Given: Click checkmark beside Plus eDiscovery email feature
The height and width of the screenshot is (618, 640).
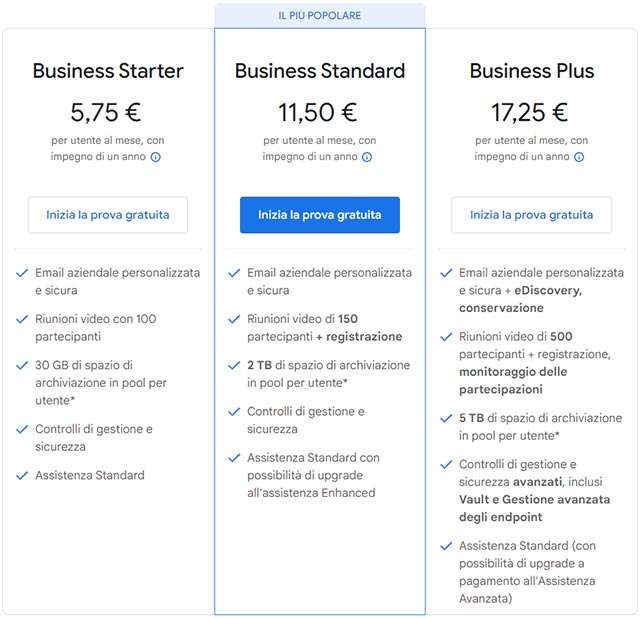Looking at the screenshot, I should coord(446,273).
